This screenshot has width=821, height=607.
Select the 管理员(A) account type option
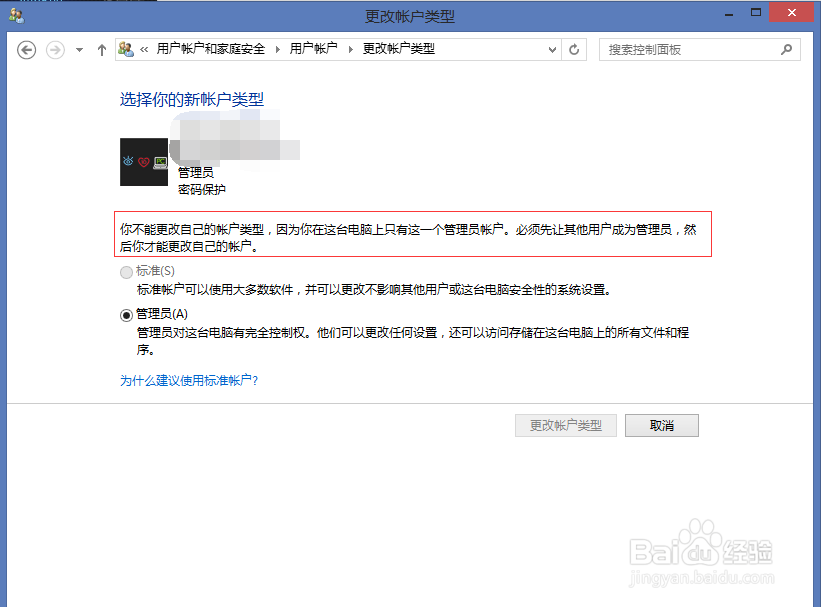tap(127, 313)
